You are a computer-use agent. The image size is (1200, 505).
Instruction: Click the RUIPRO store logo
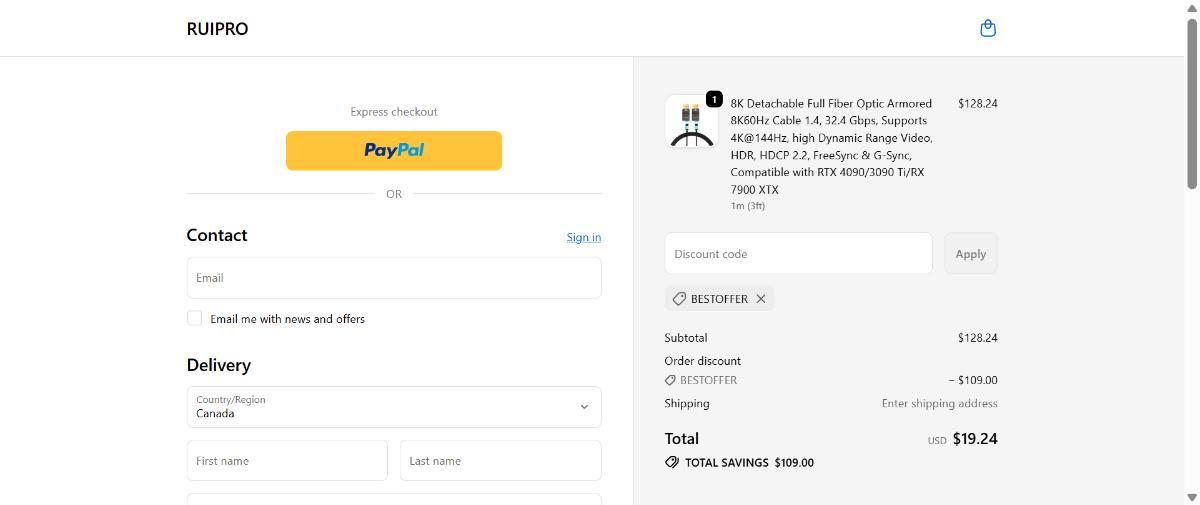[217, 29]
